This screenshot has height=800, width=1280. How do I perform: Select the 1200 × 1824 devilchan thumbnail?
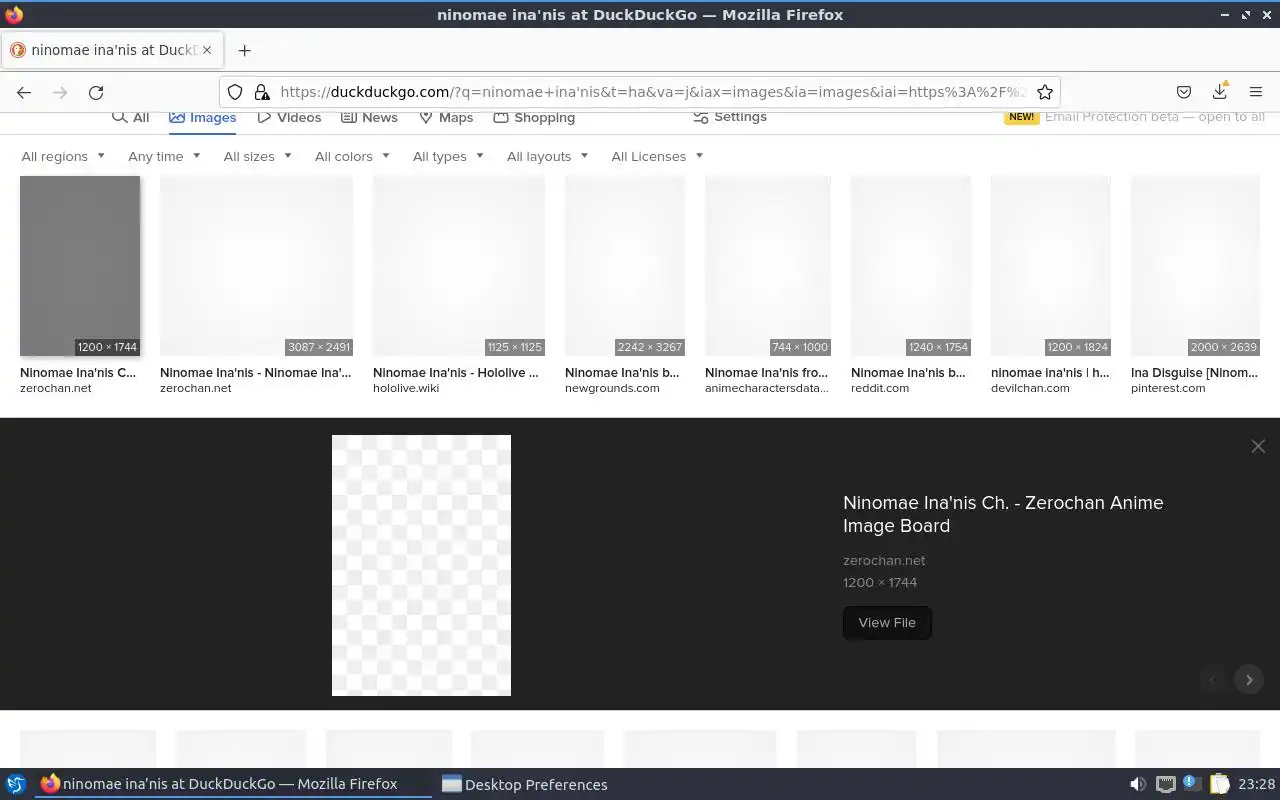pos(1051,266)
